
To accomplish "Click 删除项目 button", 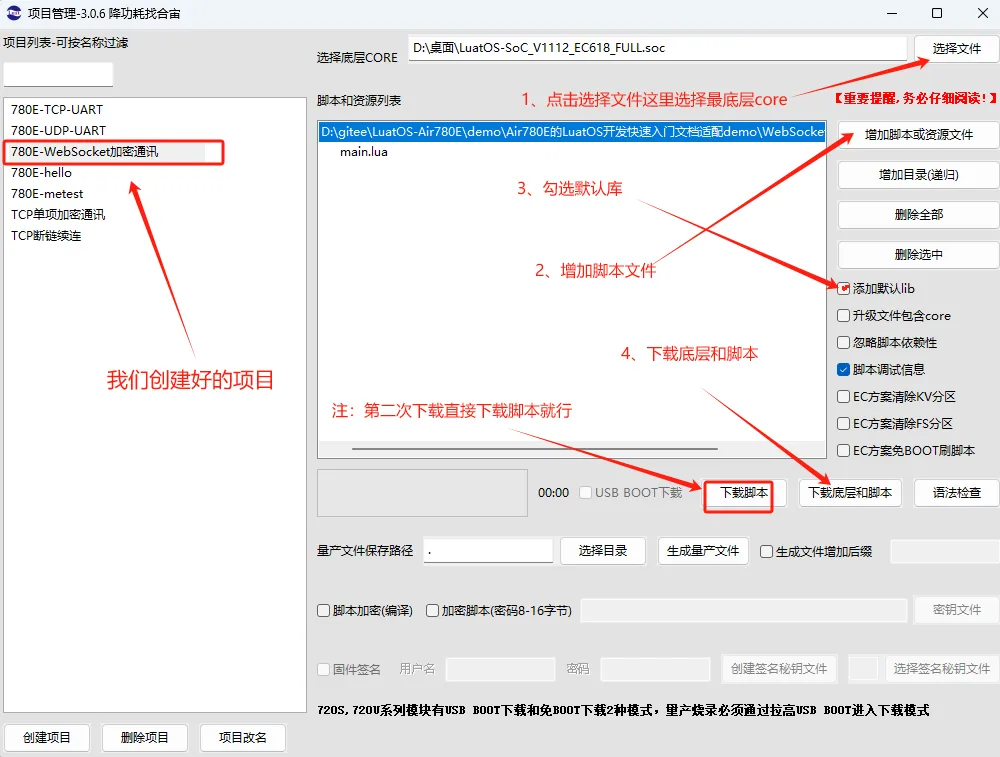I will click(145, 738).
